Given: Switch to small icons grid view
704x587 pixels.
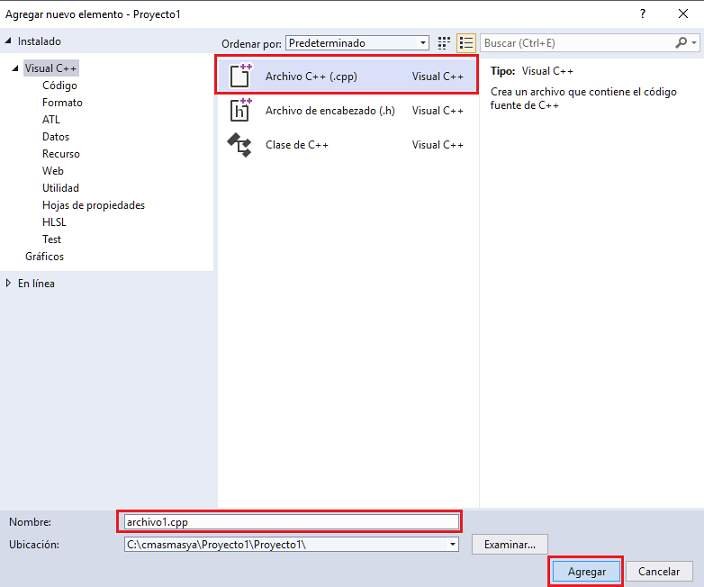Looking at the screenshot, I should (x=444, y=43).
